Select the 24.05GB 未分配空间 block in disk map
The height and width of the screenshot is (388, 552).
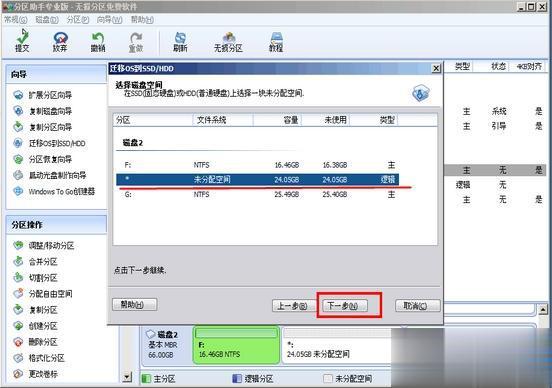pyautogui.click(x=337, y=345)
